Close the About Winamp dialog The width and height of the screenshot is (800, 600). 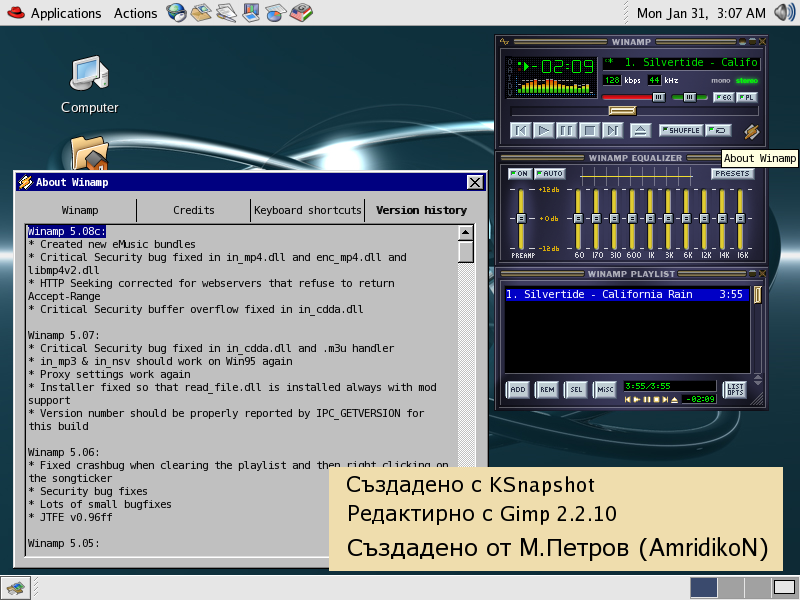click(474, 182)
